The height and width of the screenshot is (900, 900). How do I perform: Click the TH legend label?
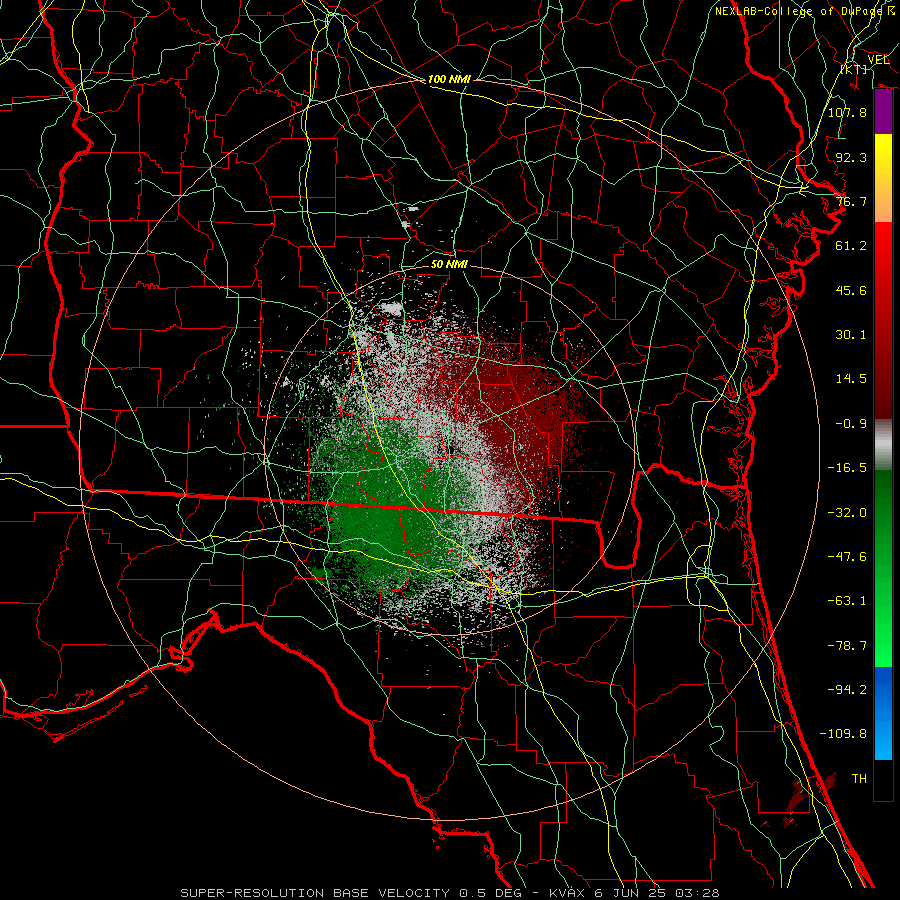(x=859, y=778)
